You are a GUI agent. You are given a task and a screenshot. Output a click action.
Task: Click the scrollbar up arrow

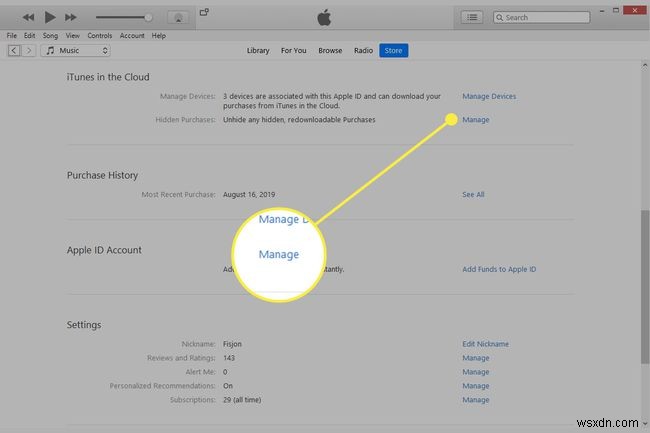tap(645, 65)
